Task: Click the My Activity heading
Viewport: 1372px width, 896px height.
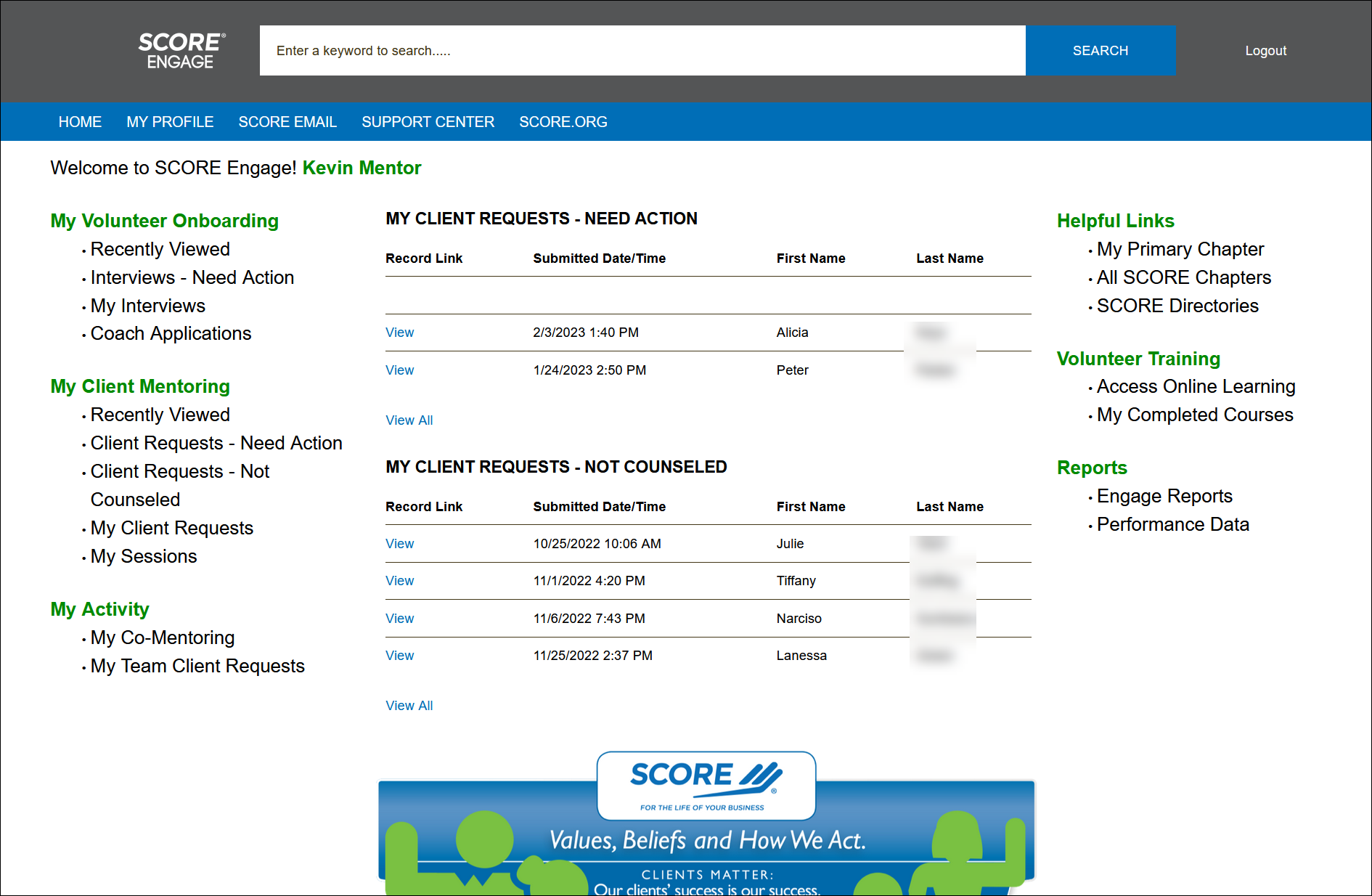Action: pos(100,609)
